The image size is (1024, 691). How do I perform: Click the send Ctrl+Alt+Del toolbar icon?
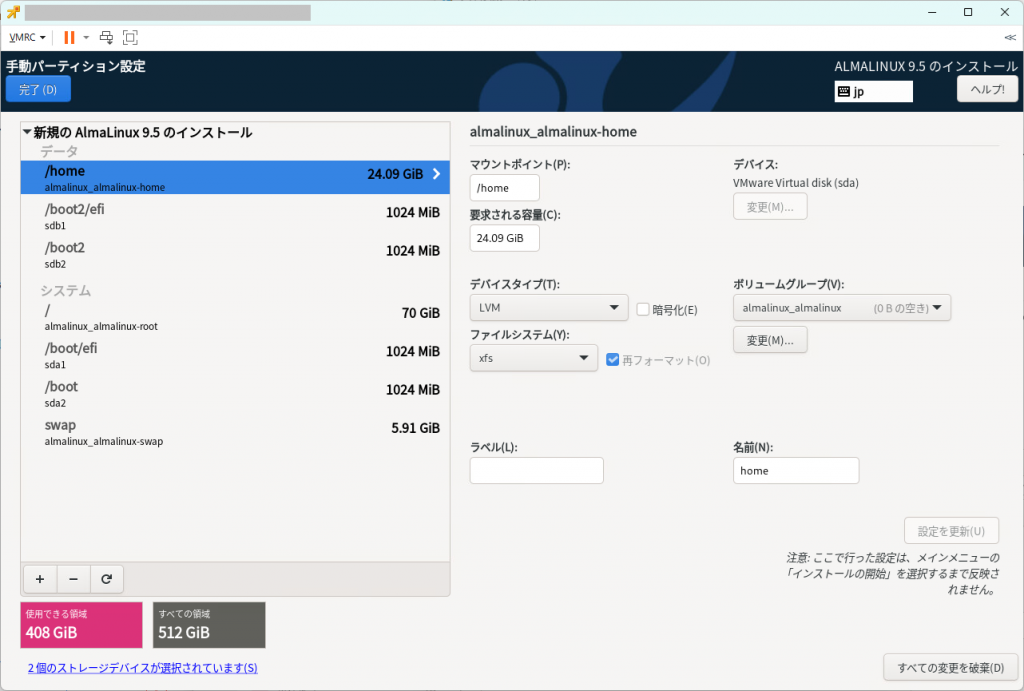point(106,37)
